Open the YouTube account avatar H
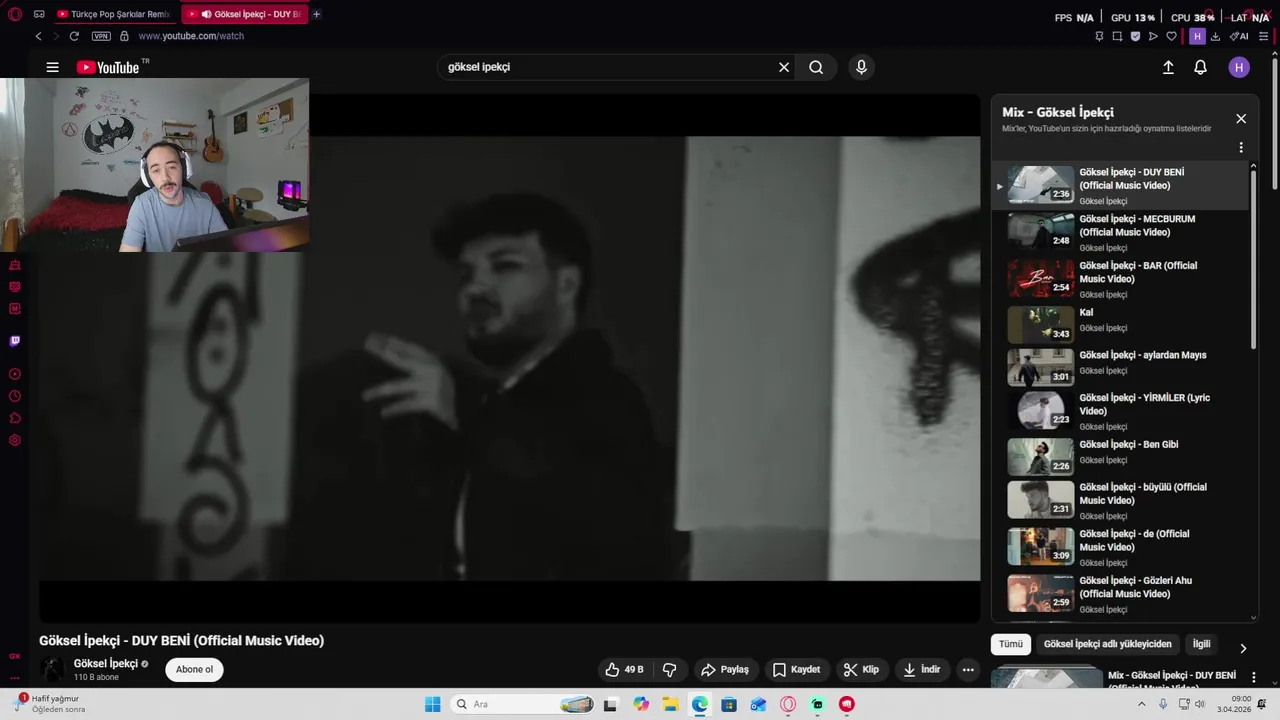 tap(1239, 67)
